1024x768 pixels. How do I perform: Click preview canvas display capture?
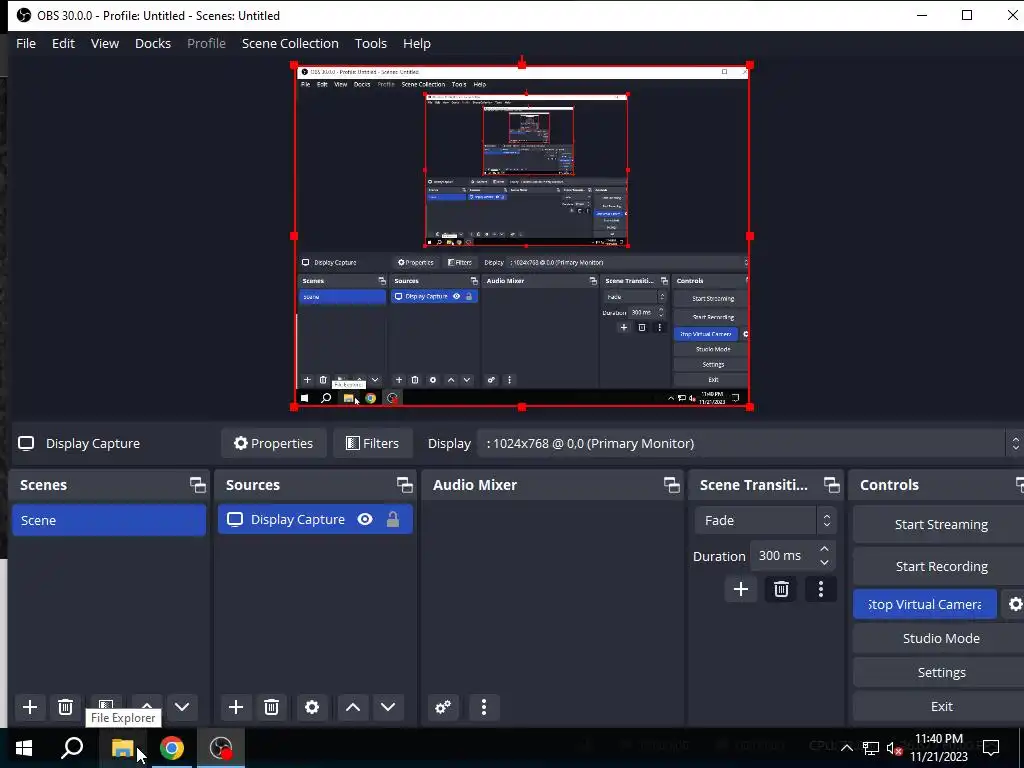[x=521, y=236]
